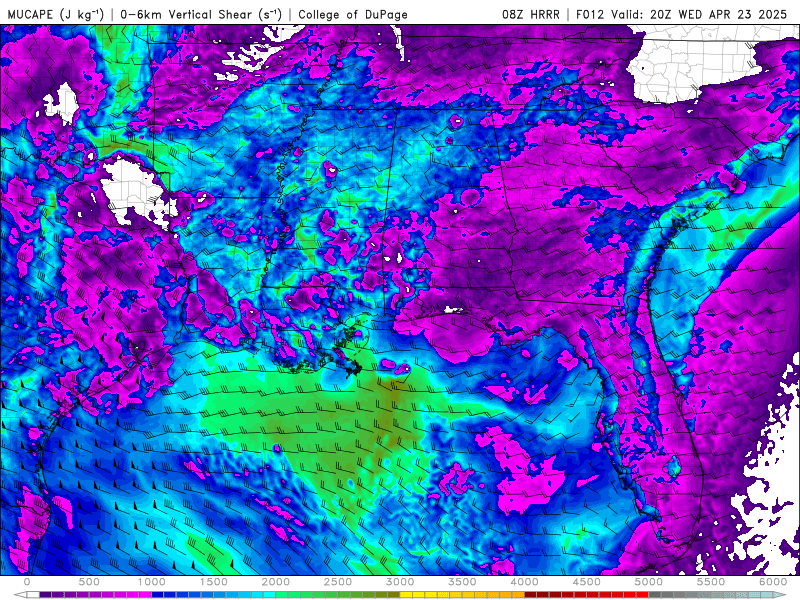Viewport: 800px width, 600px height.
Task: Click the 4500 label on the color scale
Action: (587, 582)
